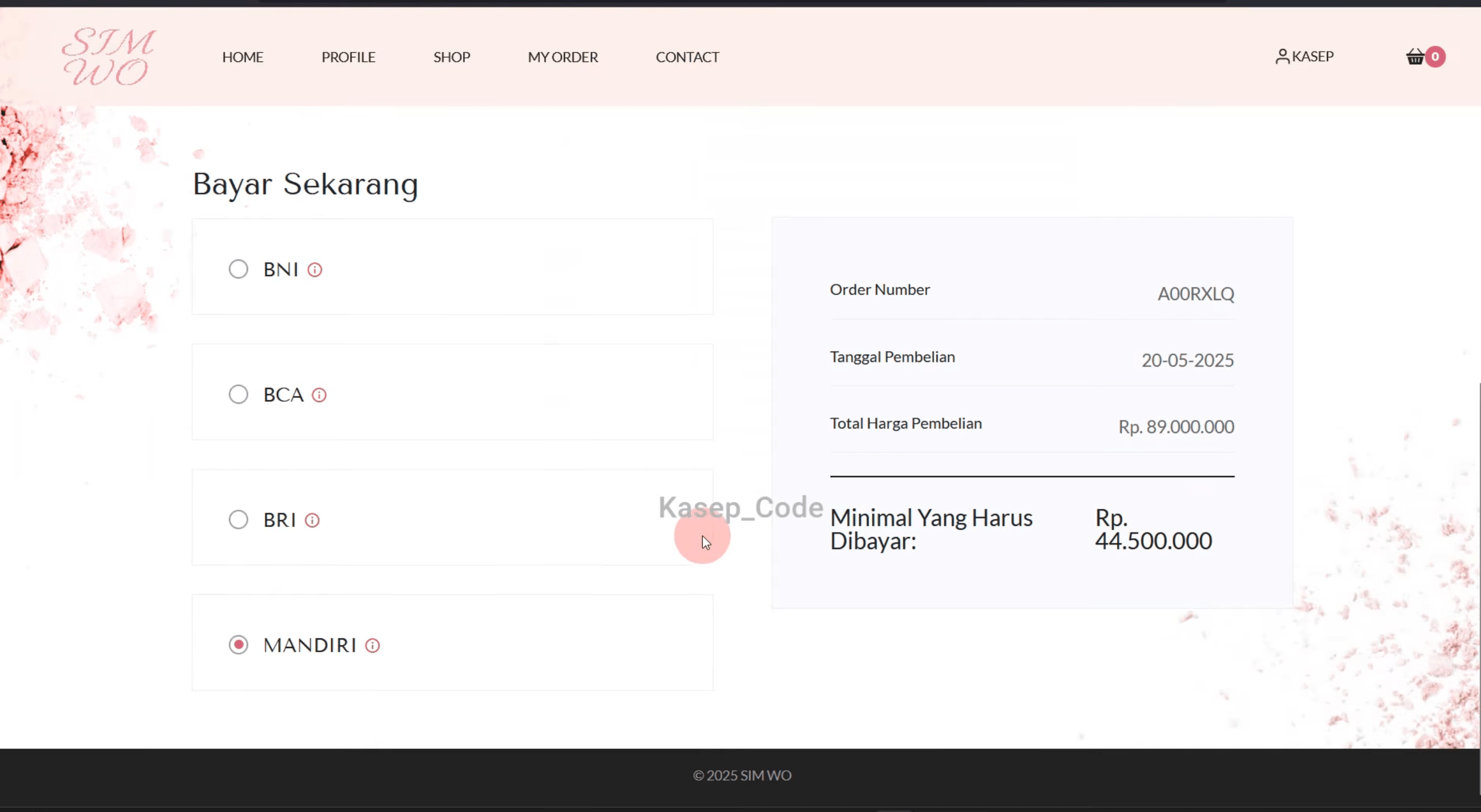
Task: Click the BCA bank label
Action: click(283, 395)
